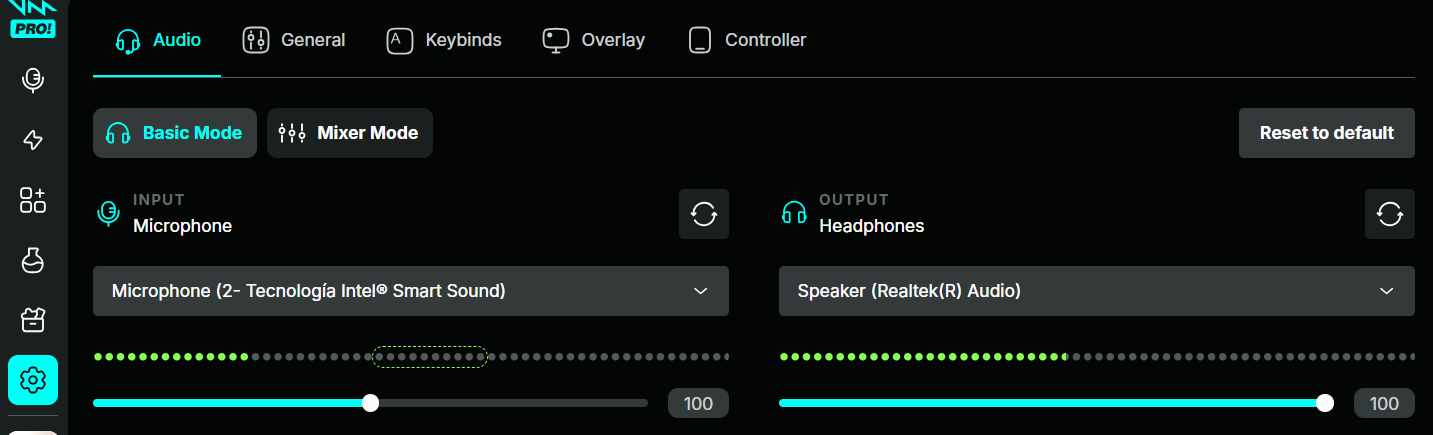Switch to the Overlay tab

point(594,40)
